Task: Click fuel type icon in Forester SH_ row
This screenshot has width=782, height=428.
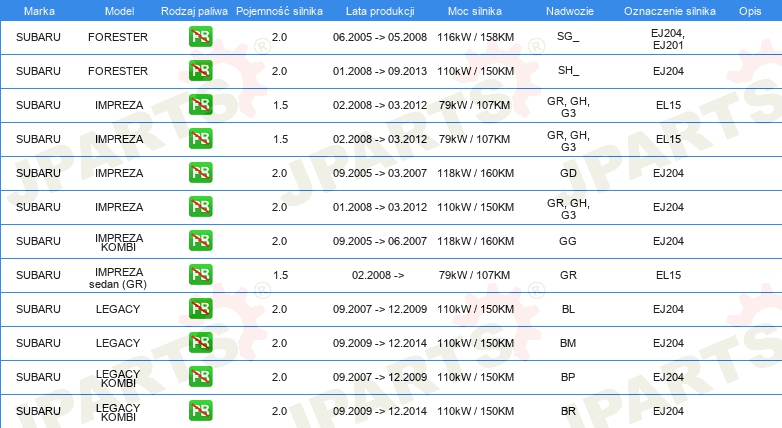Action: point(200,71)
